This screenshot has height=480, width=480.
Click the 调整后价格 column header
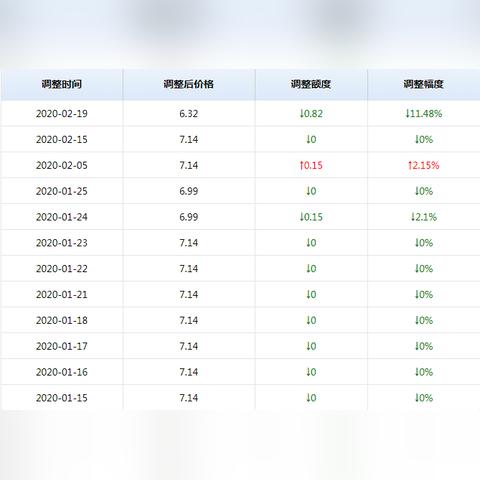point(189,84)
